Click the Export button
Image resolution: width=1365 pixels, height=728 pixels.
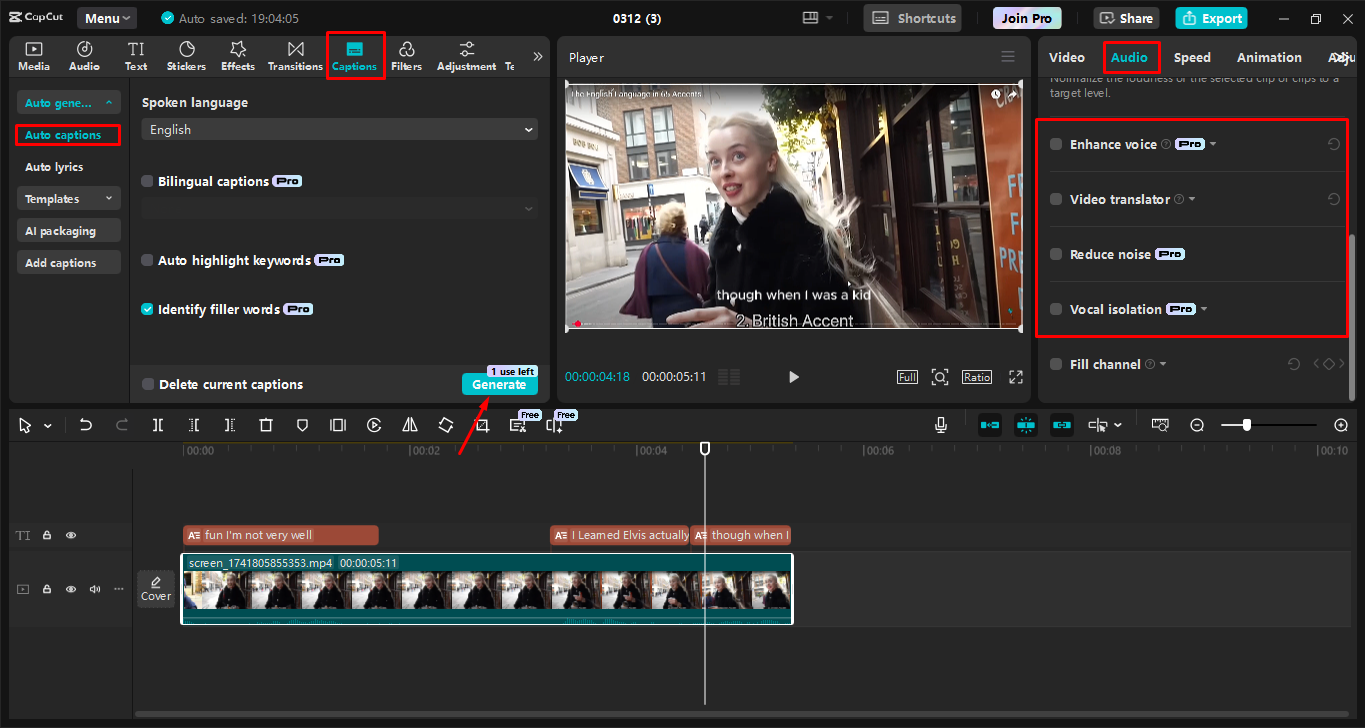1211,17
